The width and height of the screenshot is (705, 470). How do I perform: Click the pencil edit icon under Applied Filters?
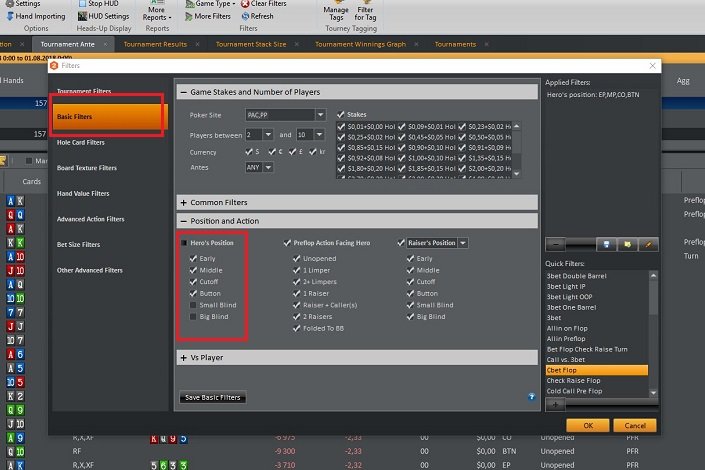tap(649, 244)
